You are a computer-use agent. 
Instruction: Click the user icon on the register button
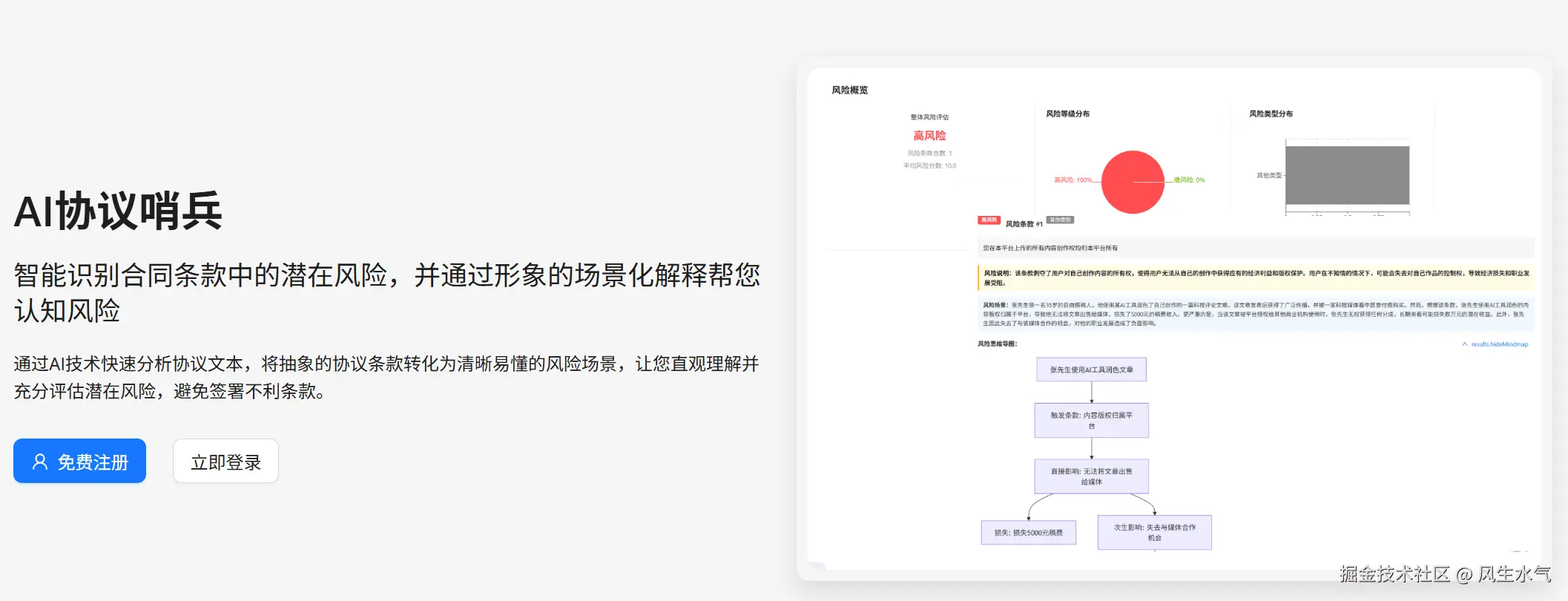coord(40,462)
